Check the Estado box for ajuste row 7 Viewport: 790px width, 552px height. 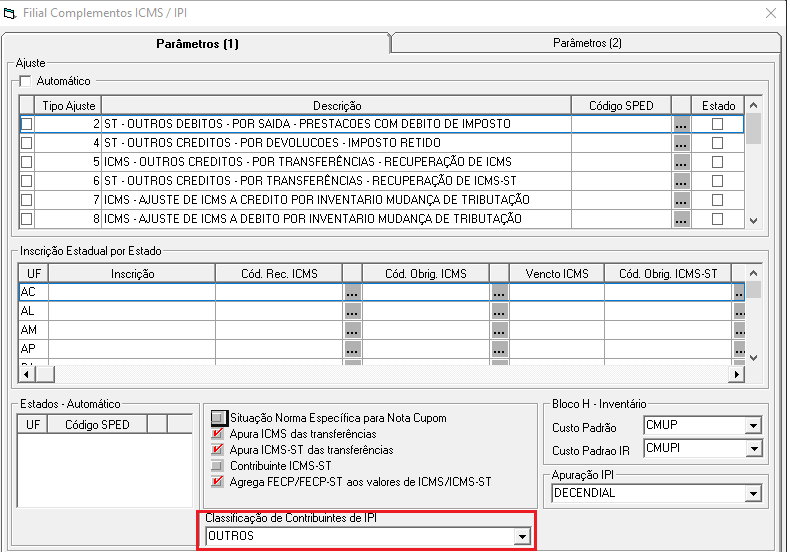point(717,200)
